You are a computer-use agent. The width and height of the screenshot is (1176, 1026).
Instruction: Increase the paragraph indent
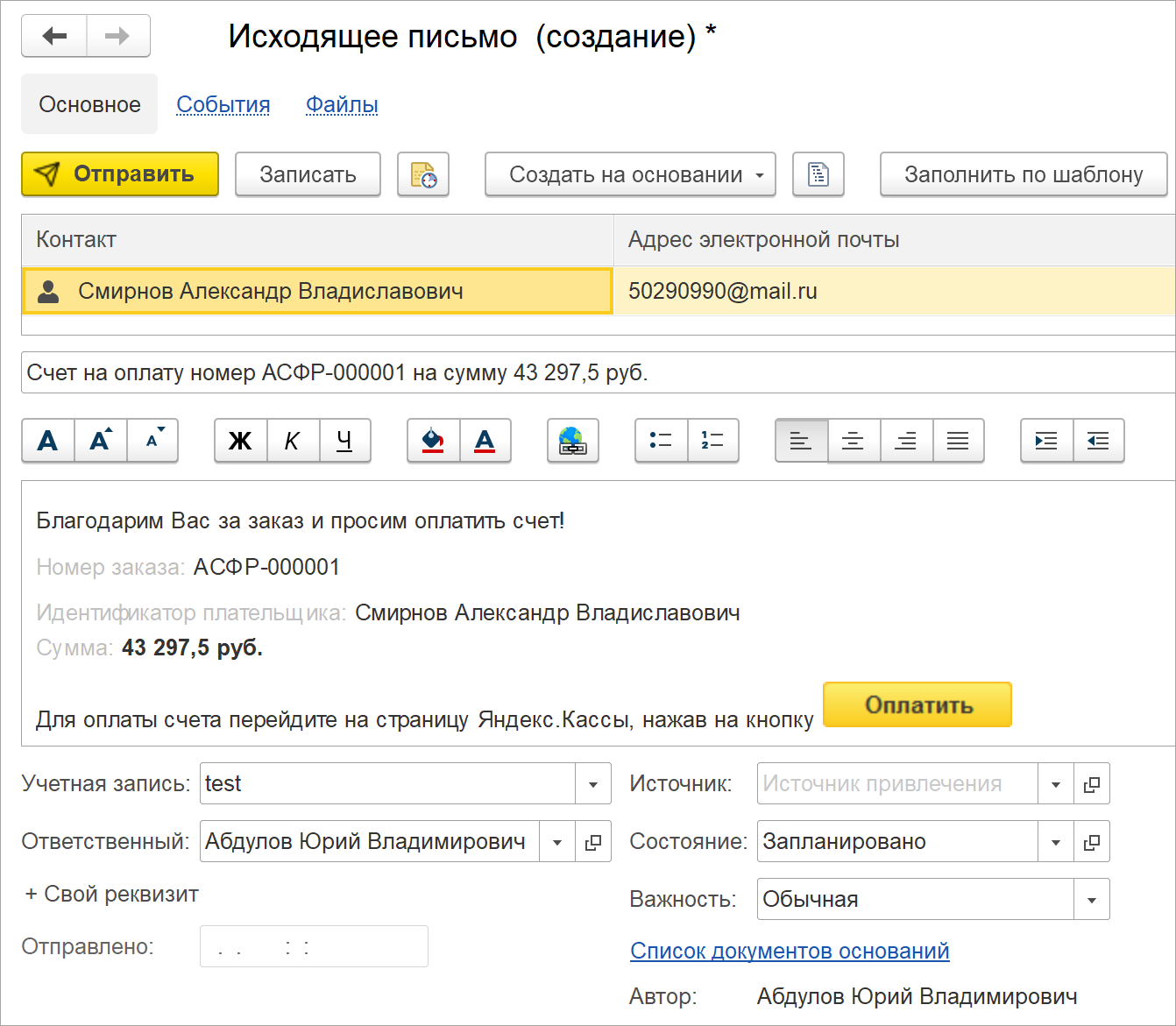[1046, 440]
